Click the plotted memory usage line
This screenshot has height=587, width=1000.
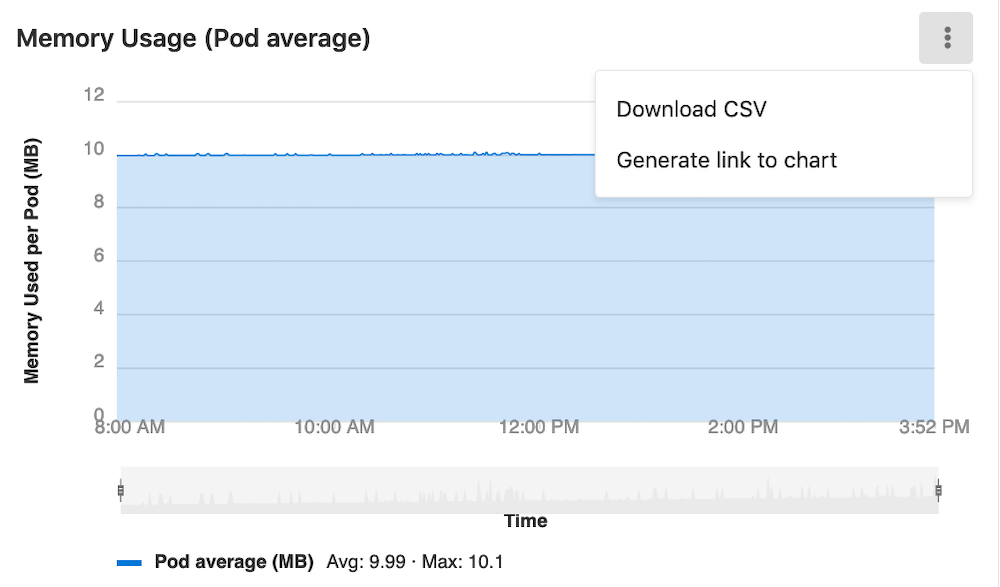click(400, 155)
